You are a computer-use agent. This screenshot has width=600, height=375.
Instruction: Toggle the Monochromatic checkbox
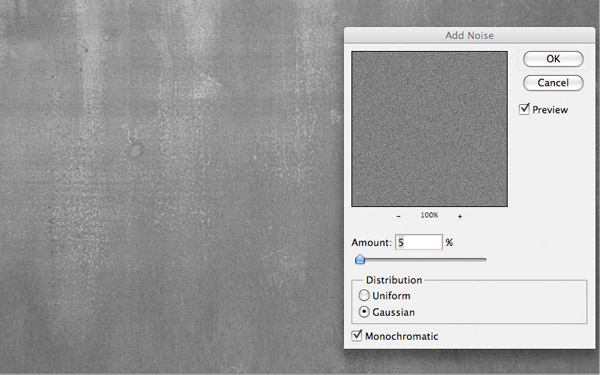[357, 336]
